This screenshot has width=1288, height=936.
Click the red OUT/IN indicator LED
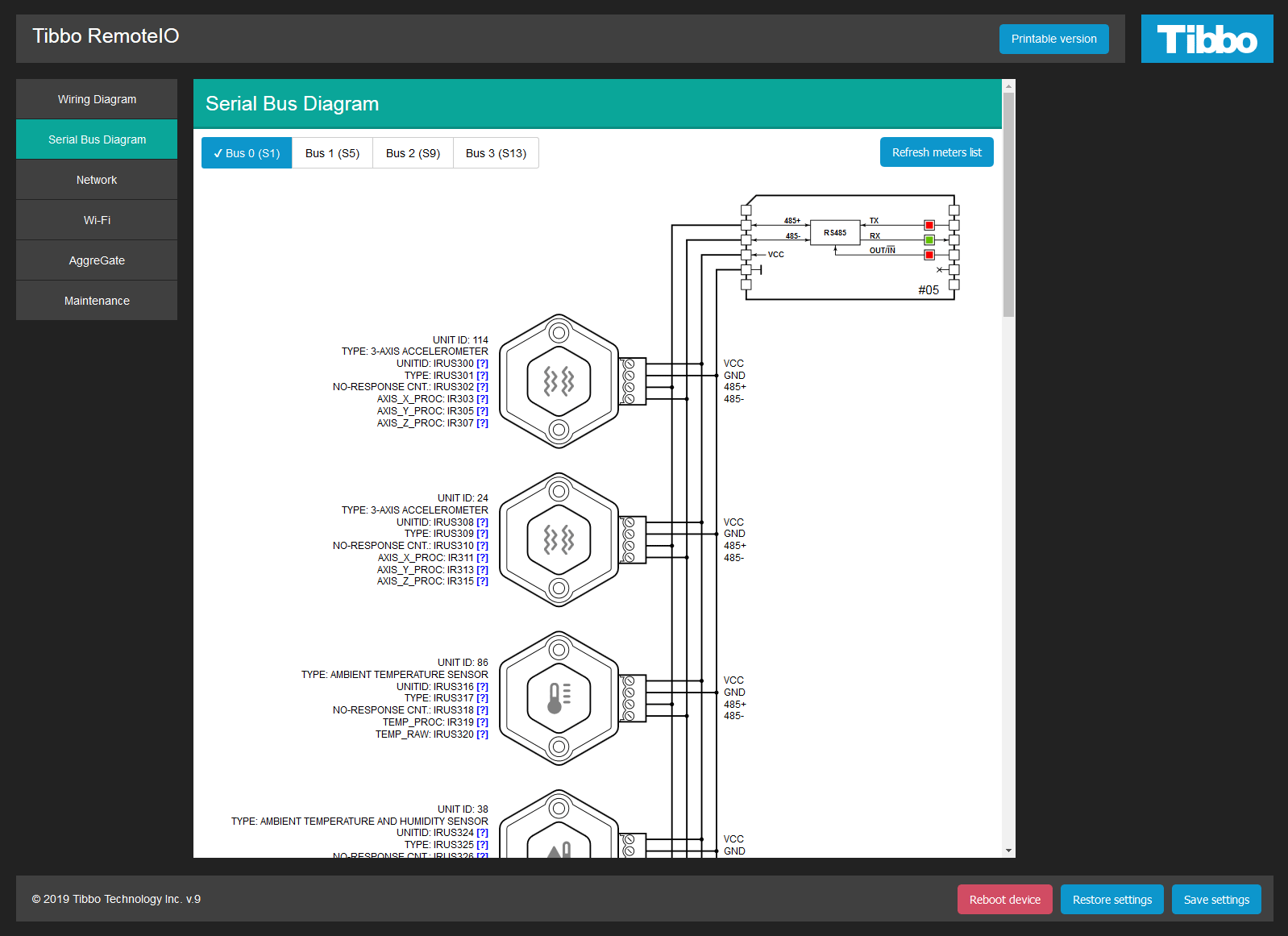coord(929,255)
